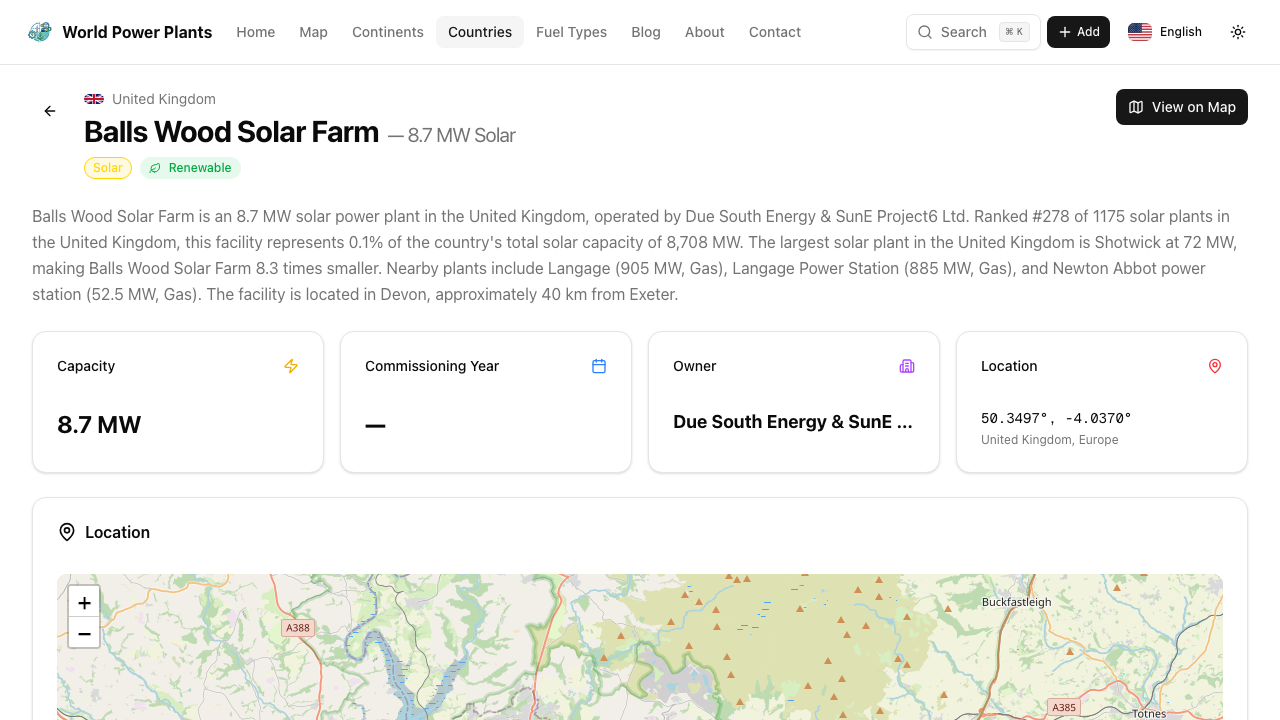
Task: Click the map icon inside View on Map button
Action: pyautogui.click(x=1136, y=107)
